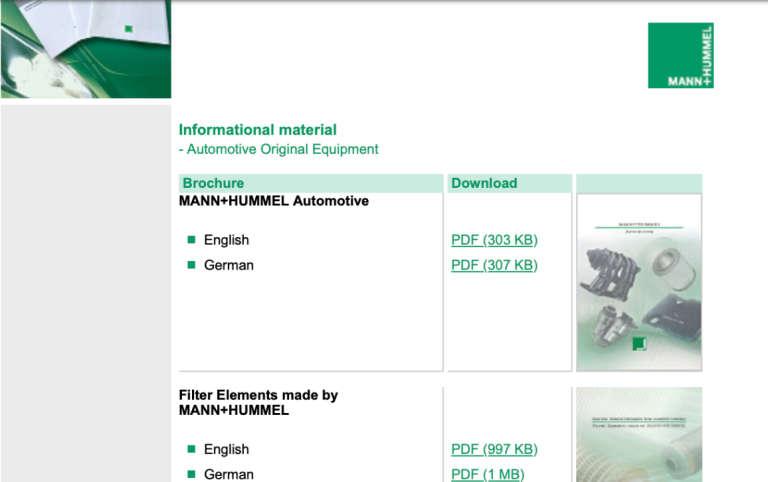Select the 'Automotive Original Equipment' subtitle

click(x=283, y=149)
